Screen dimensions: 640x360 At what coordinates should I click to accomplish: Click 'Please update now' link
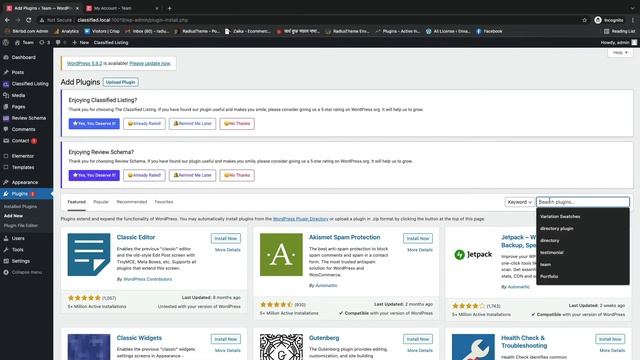(x=150, y=63)
